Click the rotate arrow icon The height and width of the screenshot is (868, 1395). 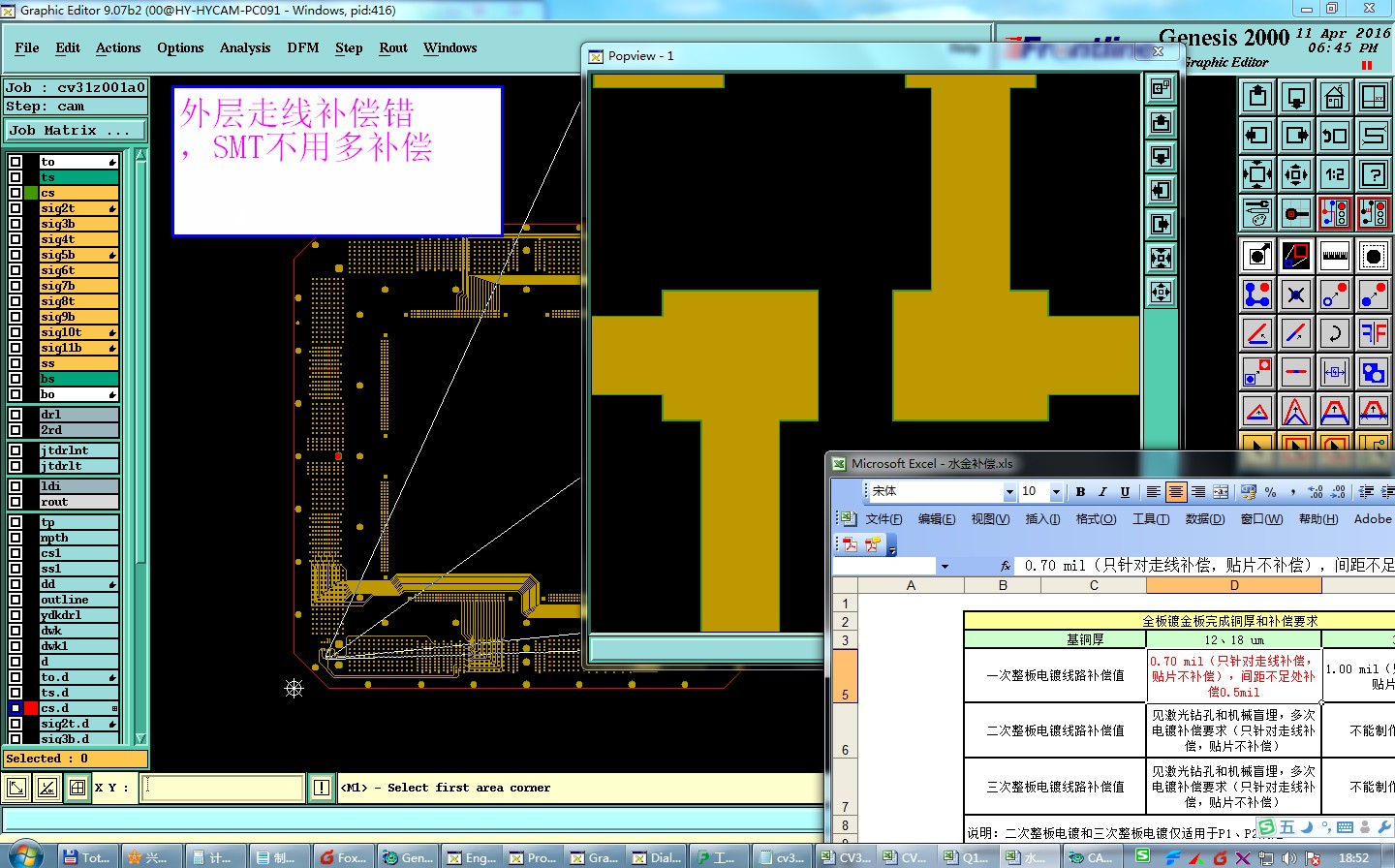click(x=1335, y=333)
